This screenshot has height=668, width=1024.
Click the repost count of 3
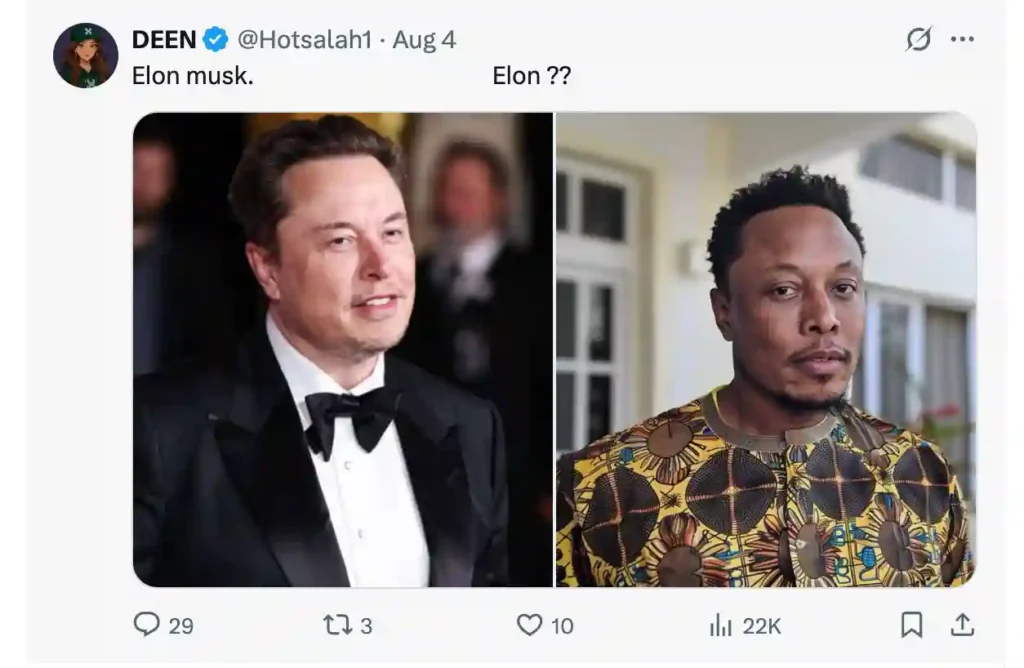pyautogui.click(x=366, y=626)
